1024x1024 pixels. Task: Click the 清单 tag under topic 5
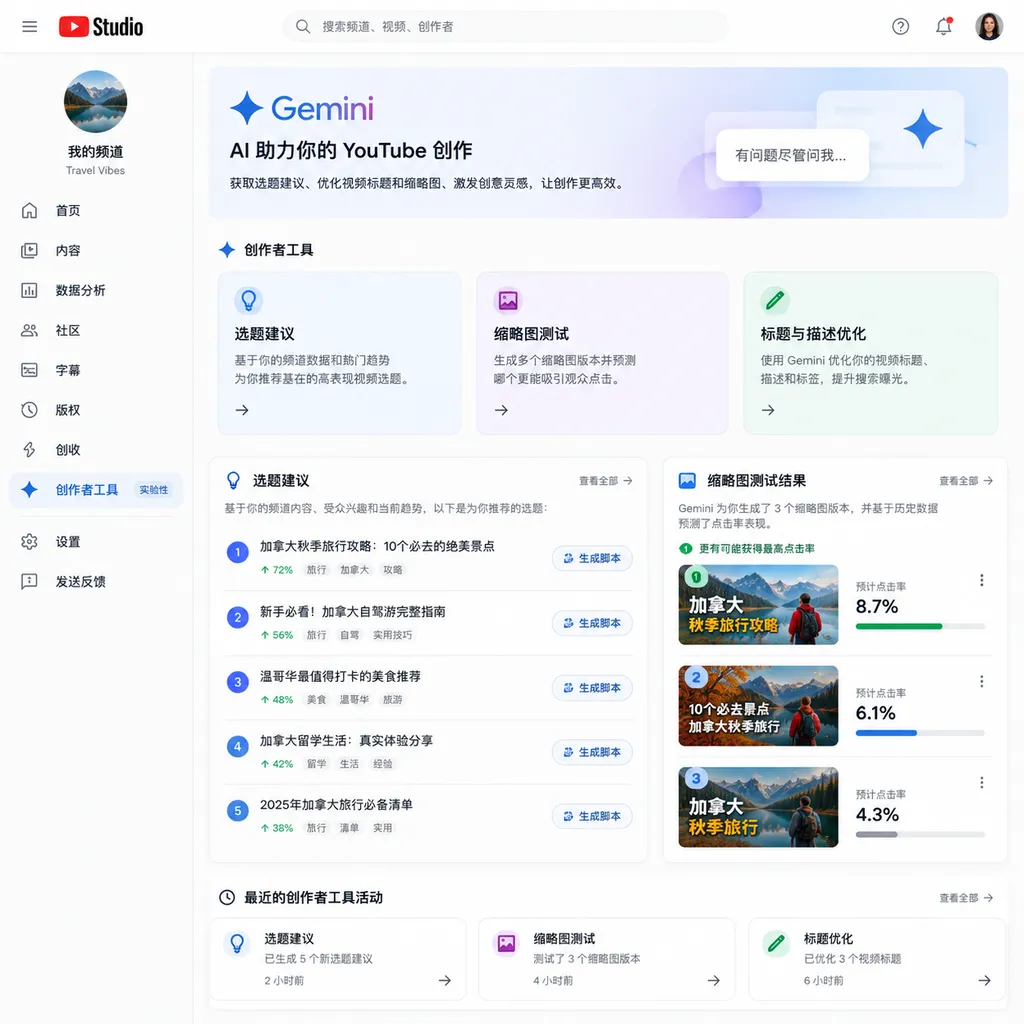[349, 828]
